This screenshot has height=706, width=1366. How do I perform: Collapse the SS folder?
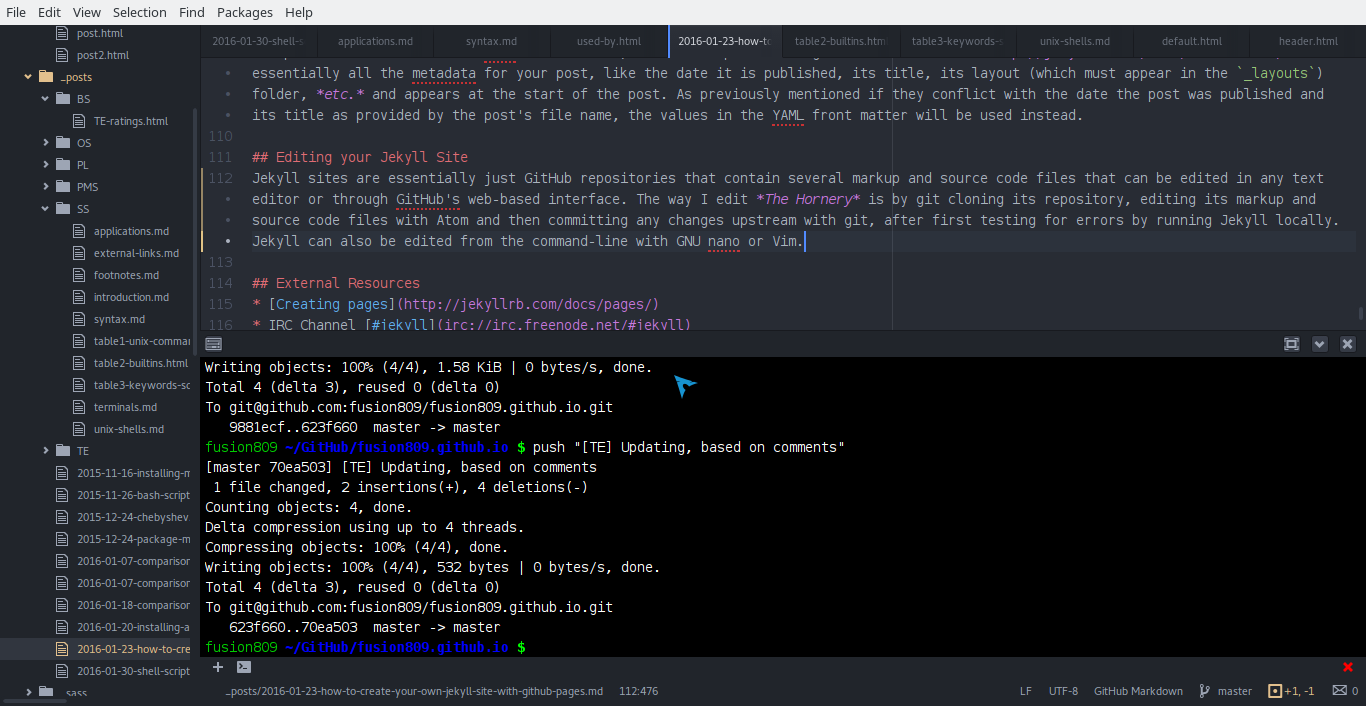pos(82,209)
